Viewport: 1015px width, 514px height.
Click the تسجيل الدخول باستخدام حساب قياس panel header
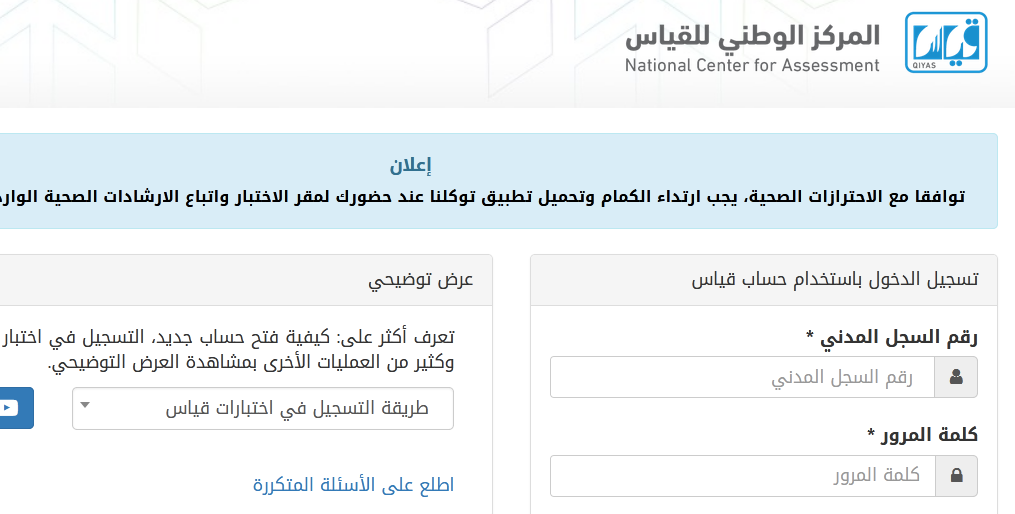click(764, 280)
